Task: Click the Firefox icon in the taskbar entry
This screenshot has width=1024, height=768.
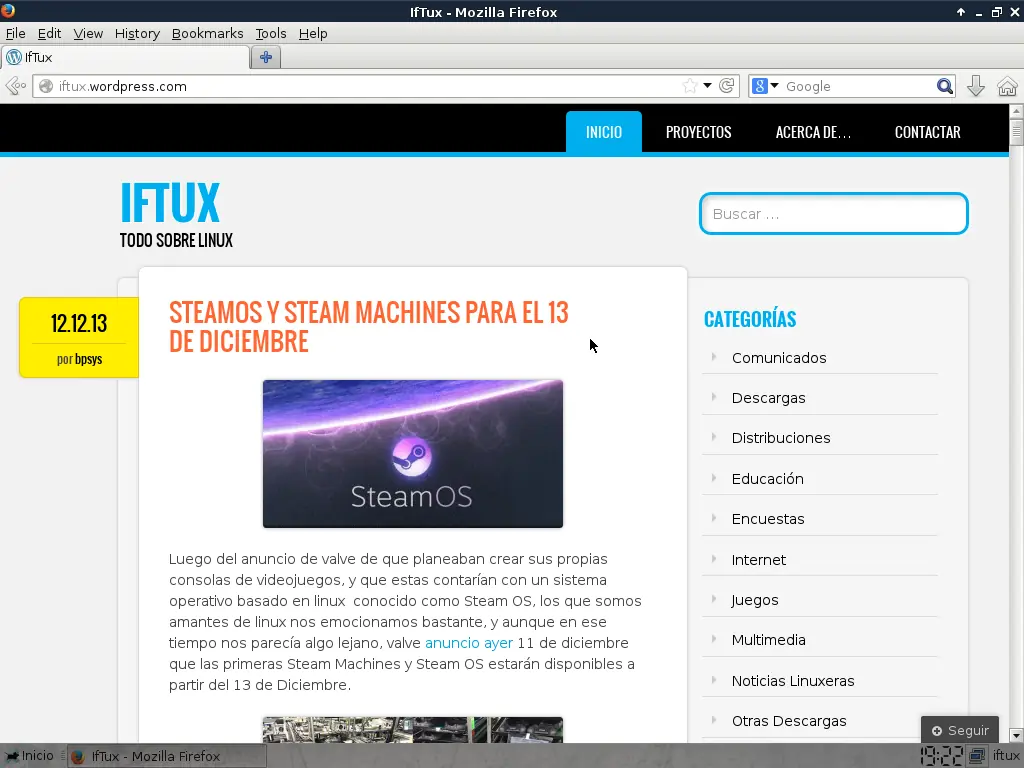Action: 78,756
